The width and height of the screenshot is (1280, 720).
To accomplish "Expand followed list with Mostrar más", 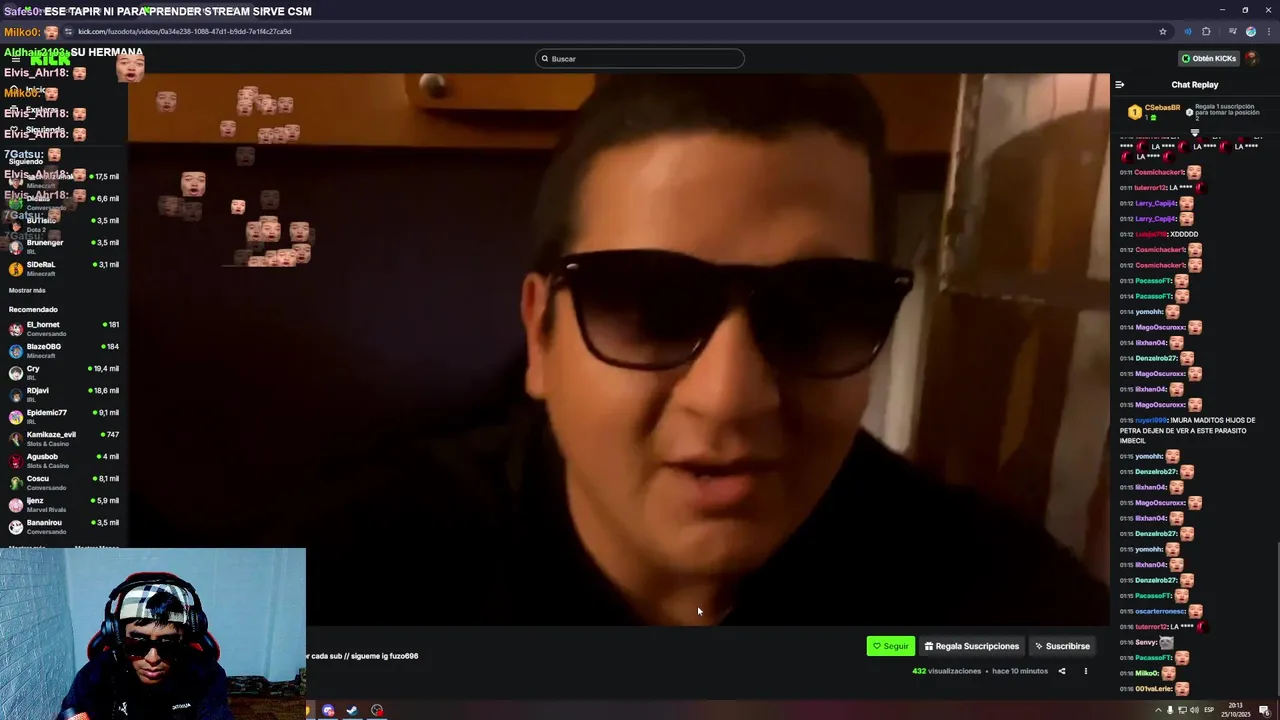I will click(x=27, y=290).
